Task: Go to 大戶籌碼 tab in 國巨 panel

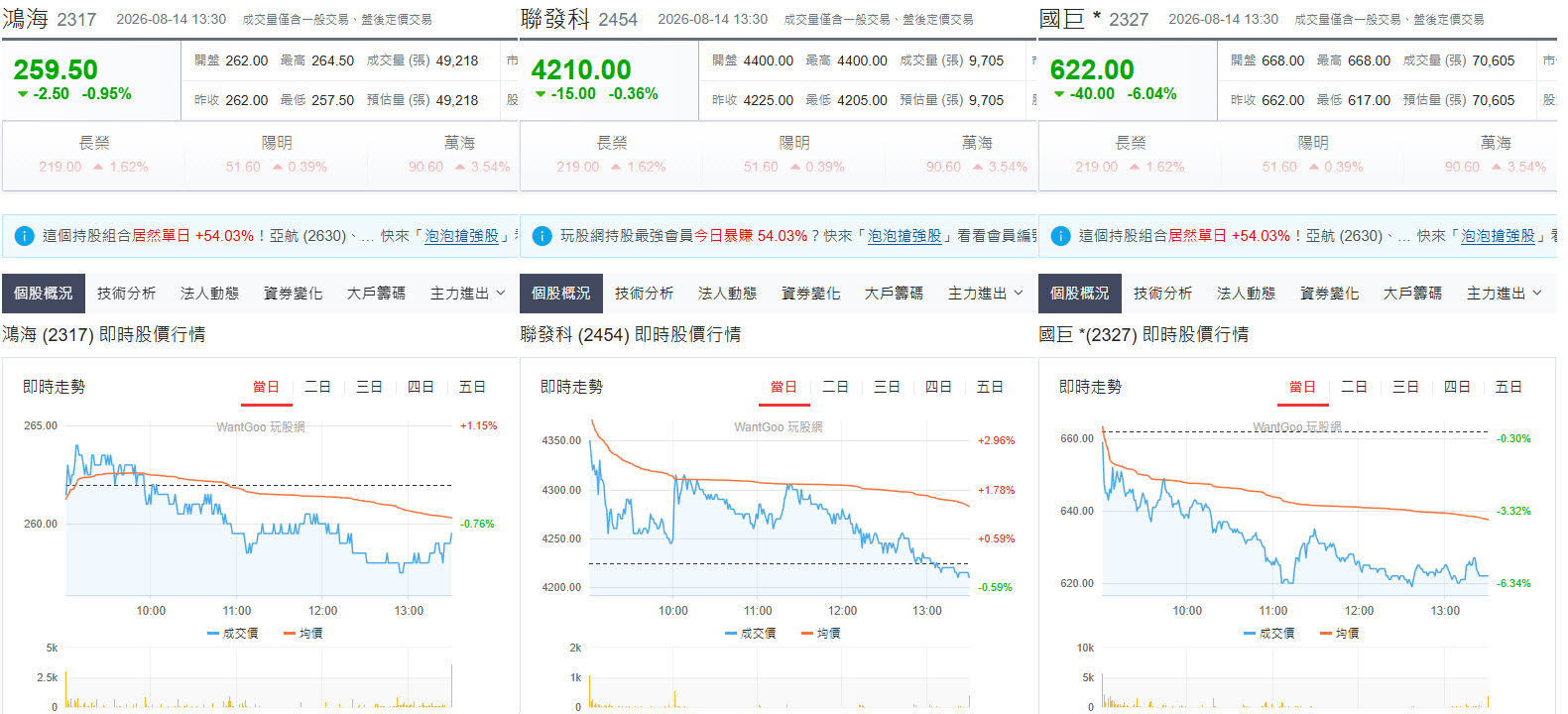Action: 1413,294
